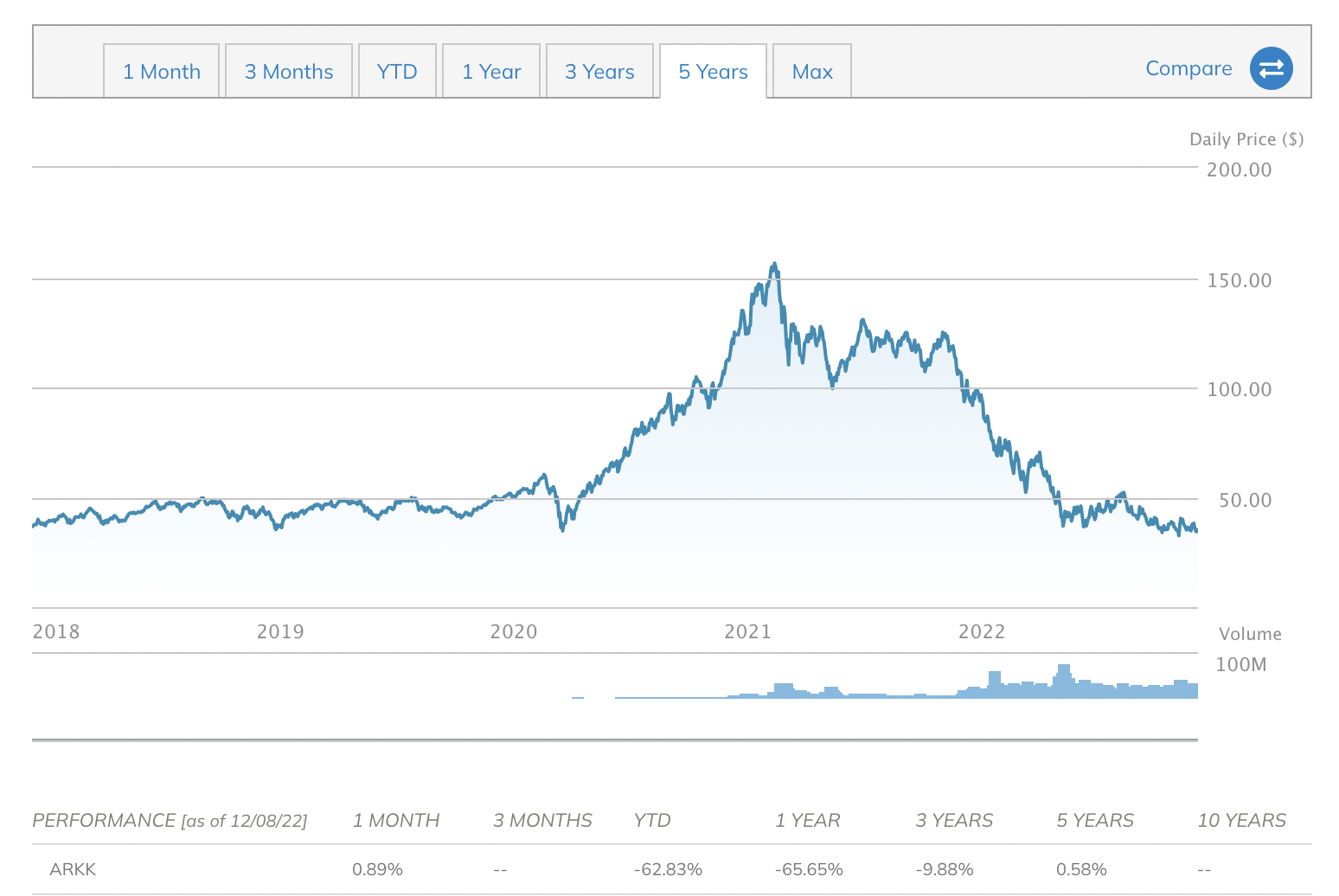Viewport: 1339px width, 896px height.
Task: Click the 100.00 price axis label
Action: point(1240,389)
